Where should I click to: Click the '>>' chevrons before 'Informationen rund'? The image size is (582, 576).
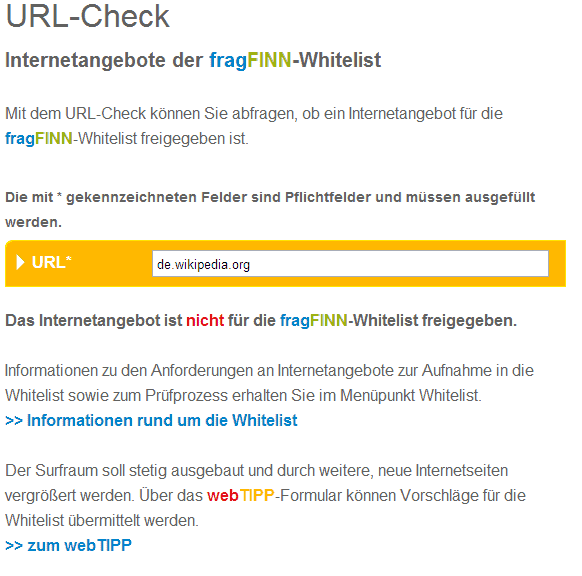[x=14, y=421]
